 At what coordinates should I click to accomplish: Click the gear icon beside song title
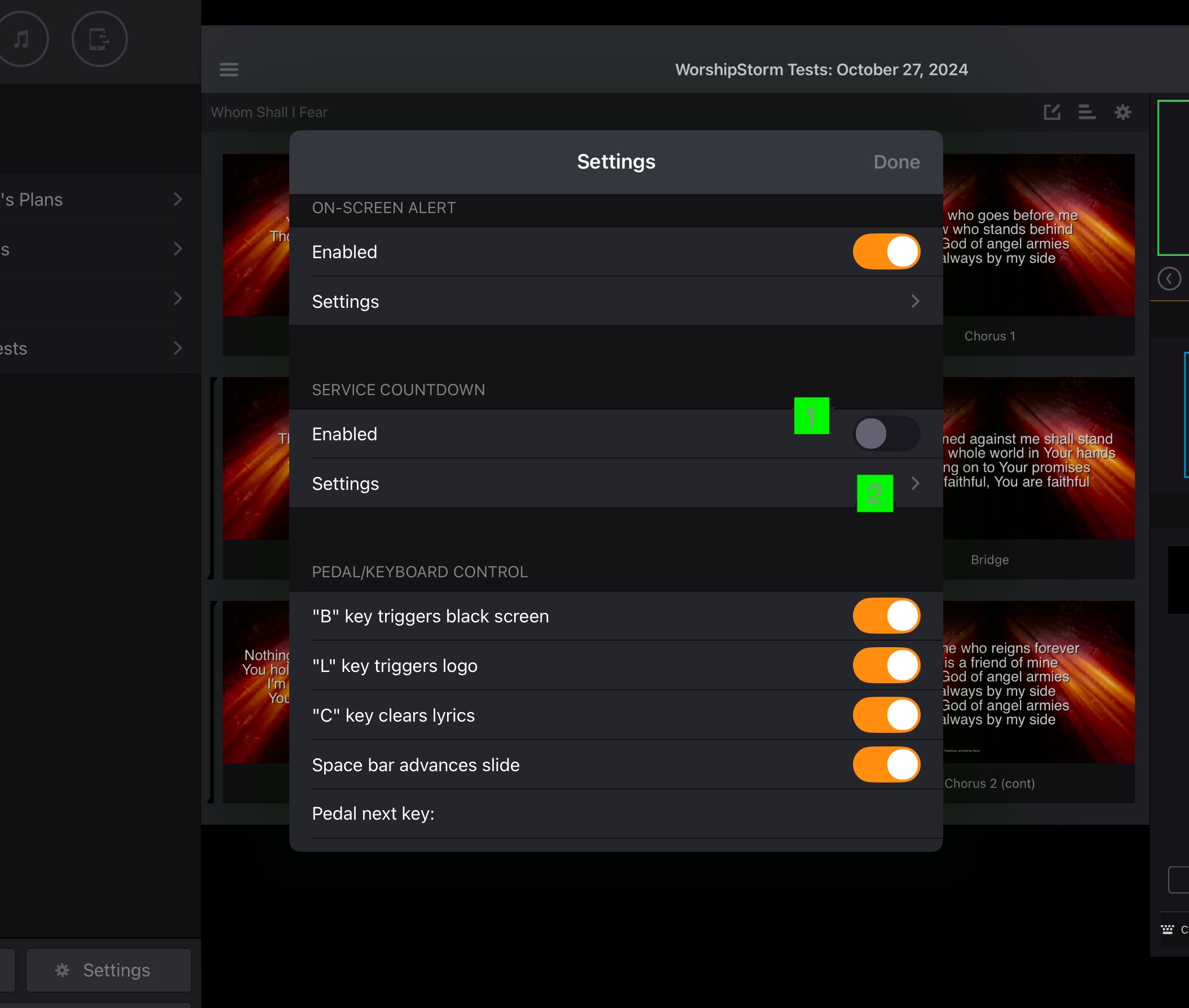coord(1122,112)
